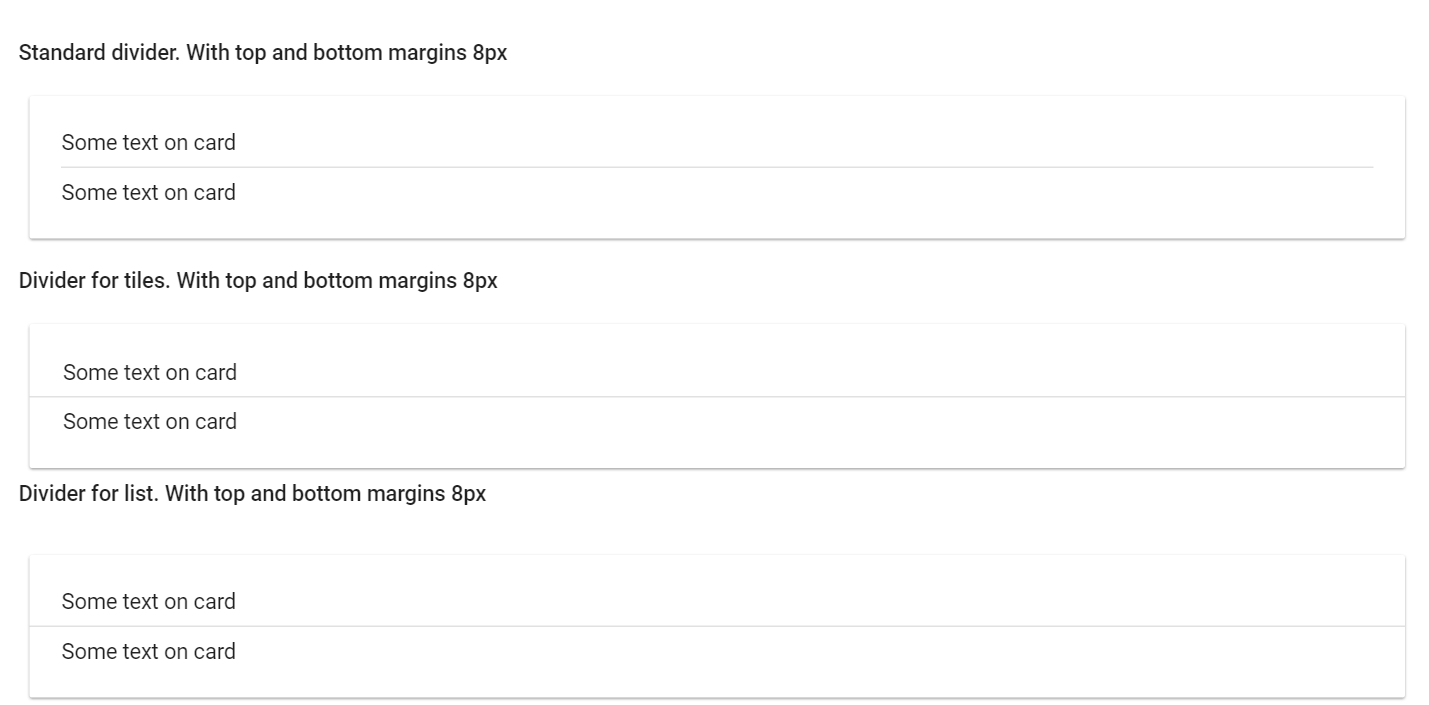Image resolution: width=1429 pixels, height=705 pixels.
Task: Click the word 'tiles' in second heading
Action: tap(149, 281)
